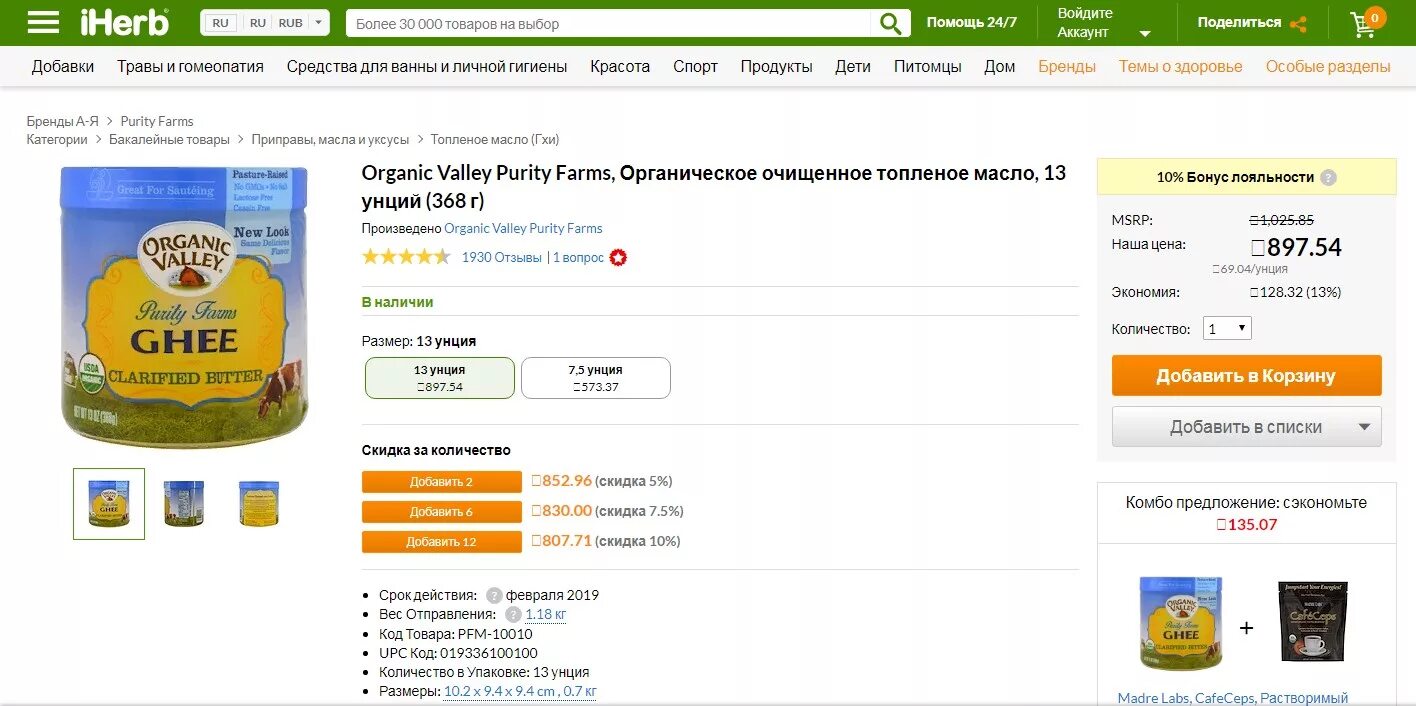
Task: Open the RU RUB language currency dropdown
Action: (265, 23)
